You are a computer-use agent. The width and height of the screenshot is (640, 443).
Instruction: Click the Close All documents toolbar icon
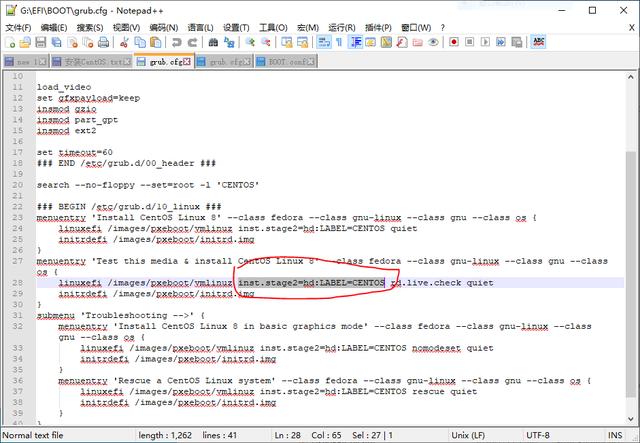[x=88, y=42]
